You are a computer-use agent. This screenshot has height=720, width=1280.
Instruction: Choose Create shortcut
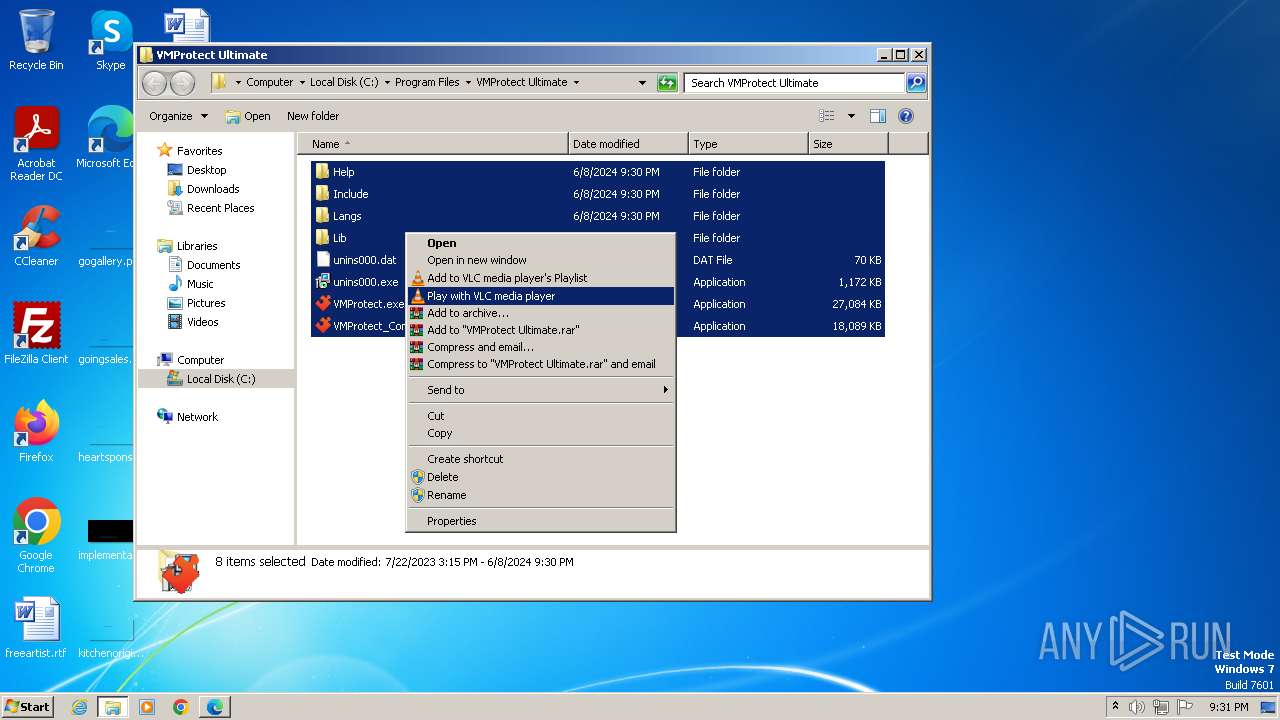pyautogui.click(x=540, y=459)
